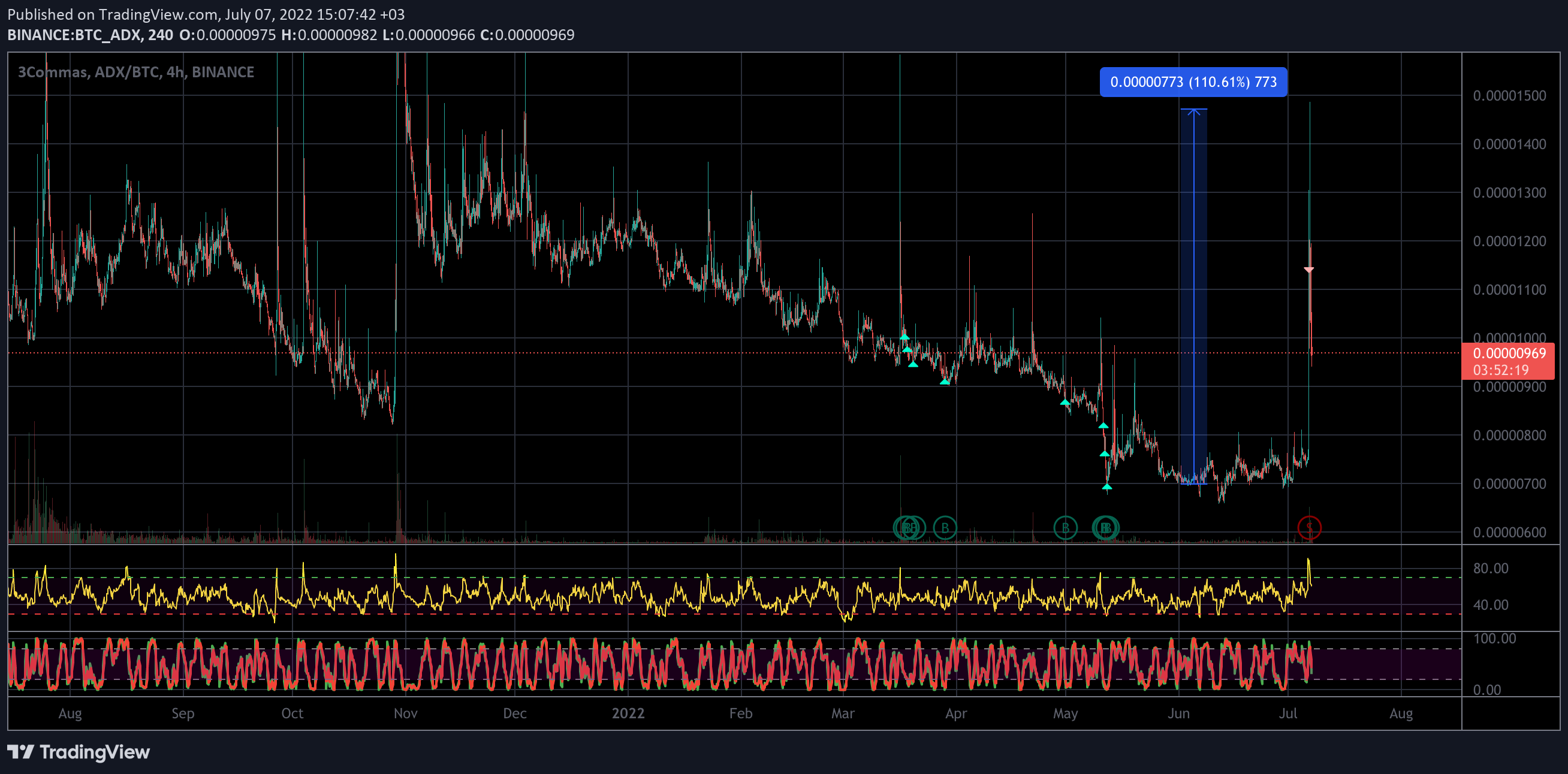
Task: Click the blue measure arrowhead at the top
Action: [1193, 112]
